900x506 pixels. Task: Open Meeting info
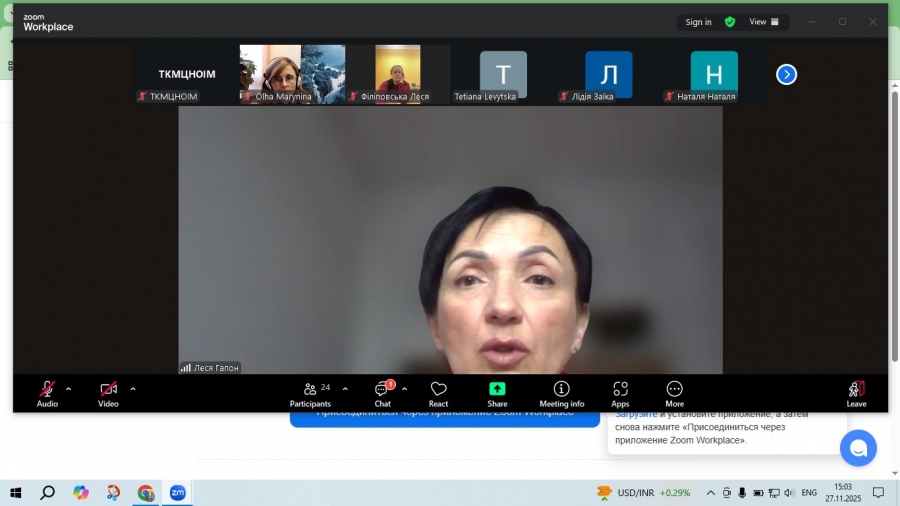[561, 392]
